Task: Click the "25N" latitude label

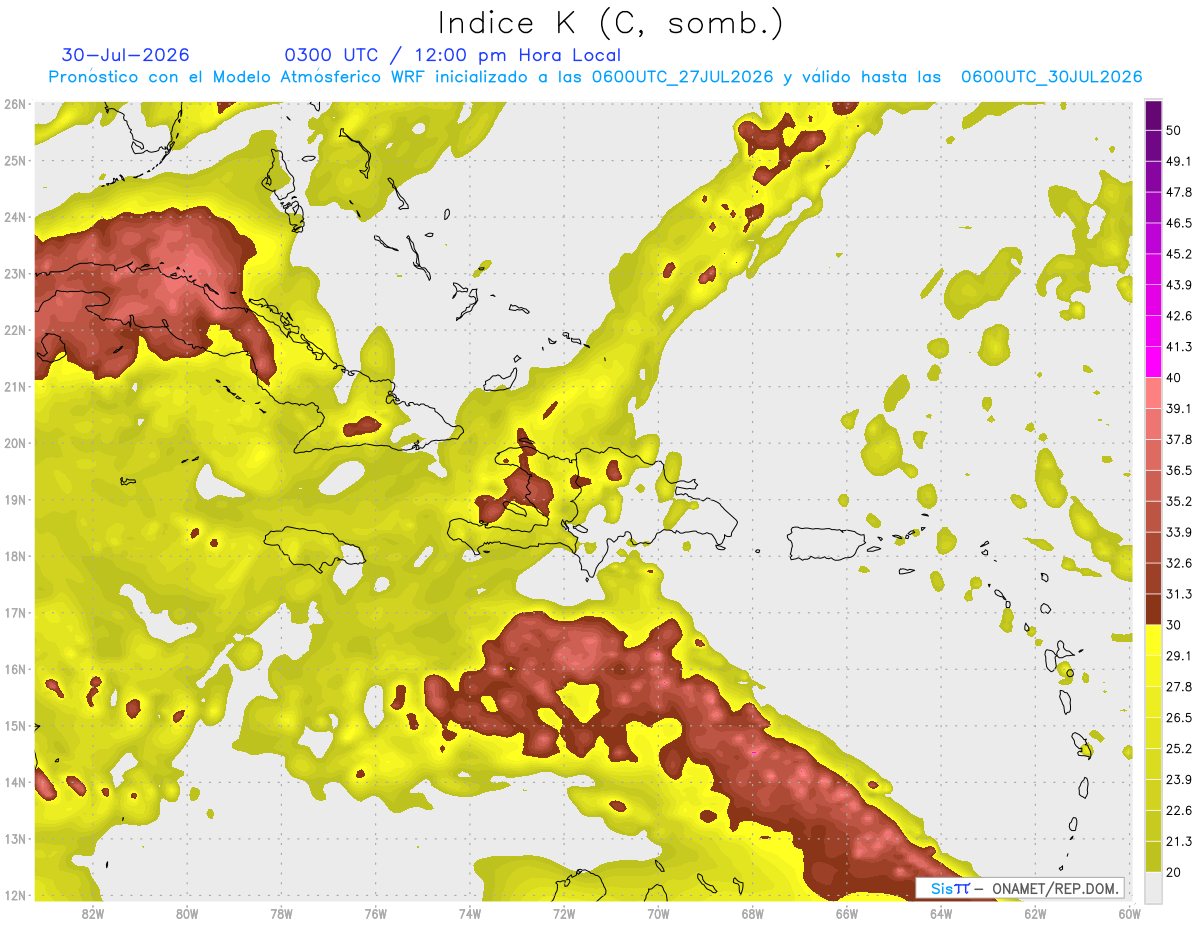Action: click(x=15, y=160)
